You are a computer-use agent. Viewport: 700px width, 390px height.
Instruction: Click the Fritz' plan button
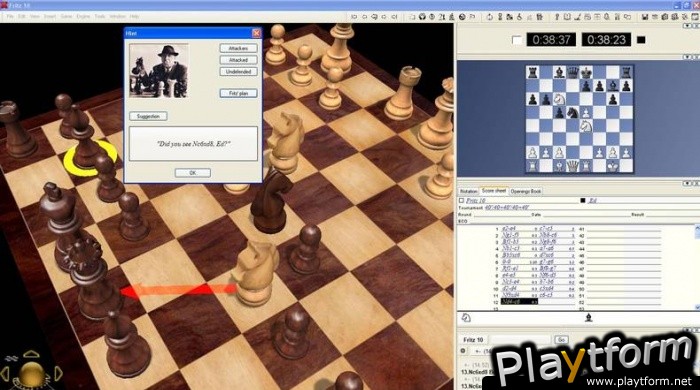pyautogui.click(x=238, y=93)
